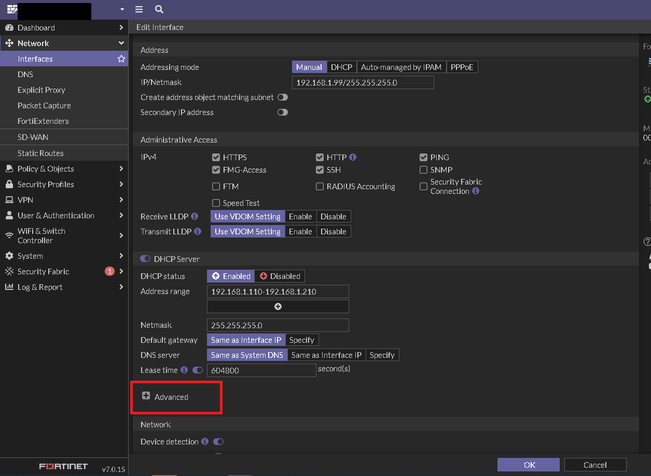Toggle the Secondary IP address switch
The image size is (651, 476).
tap(283, 112)
